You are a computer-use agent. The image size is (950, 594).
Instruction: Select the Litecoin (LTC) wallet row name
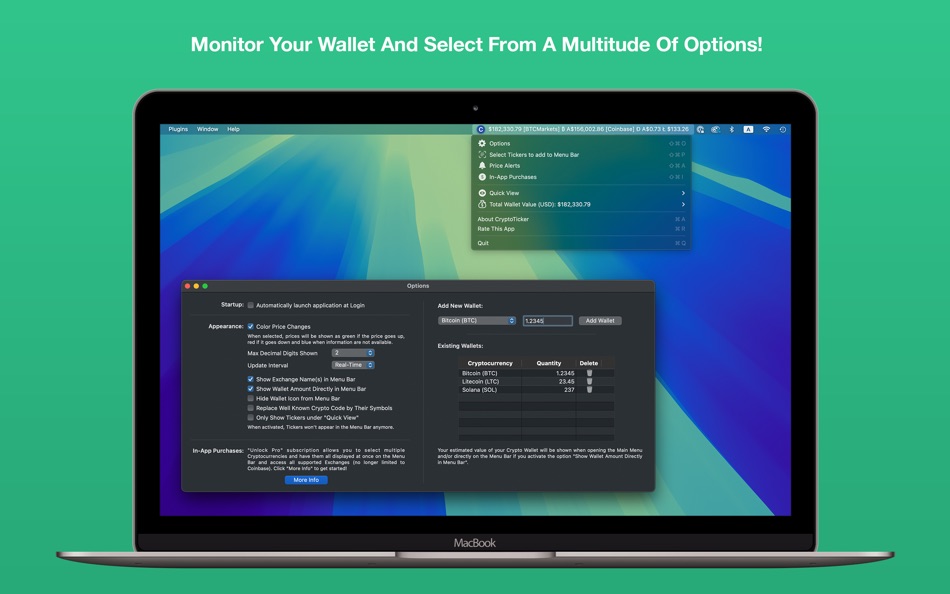pos(480,382)
